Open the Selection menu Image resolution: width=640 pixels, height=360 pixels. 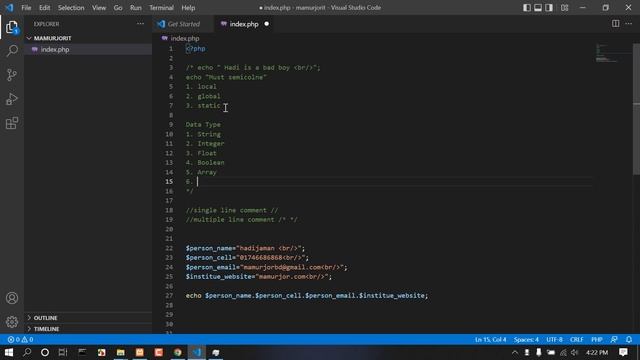tap(71, 8)
